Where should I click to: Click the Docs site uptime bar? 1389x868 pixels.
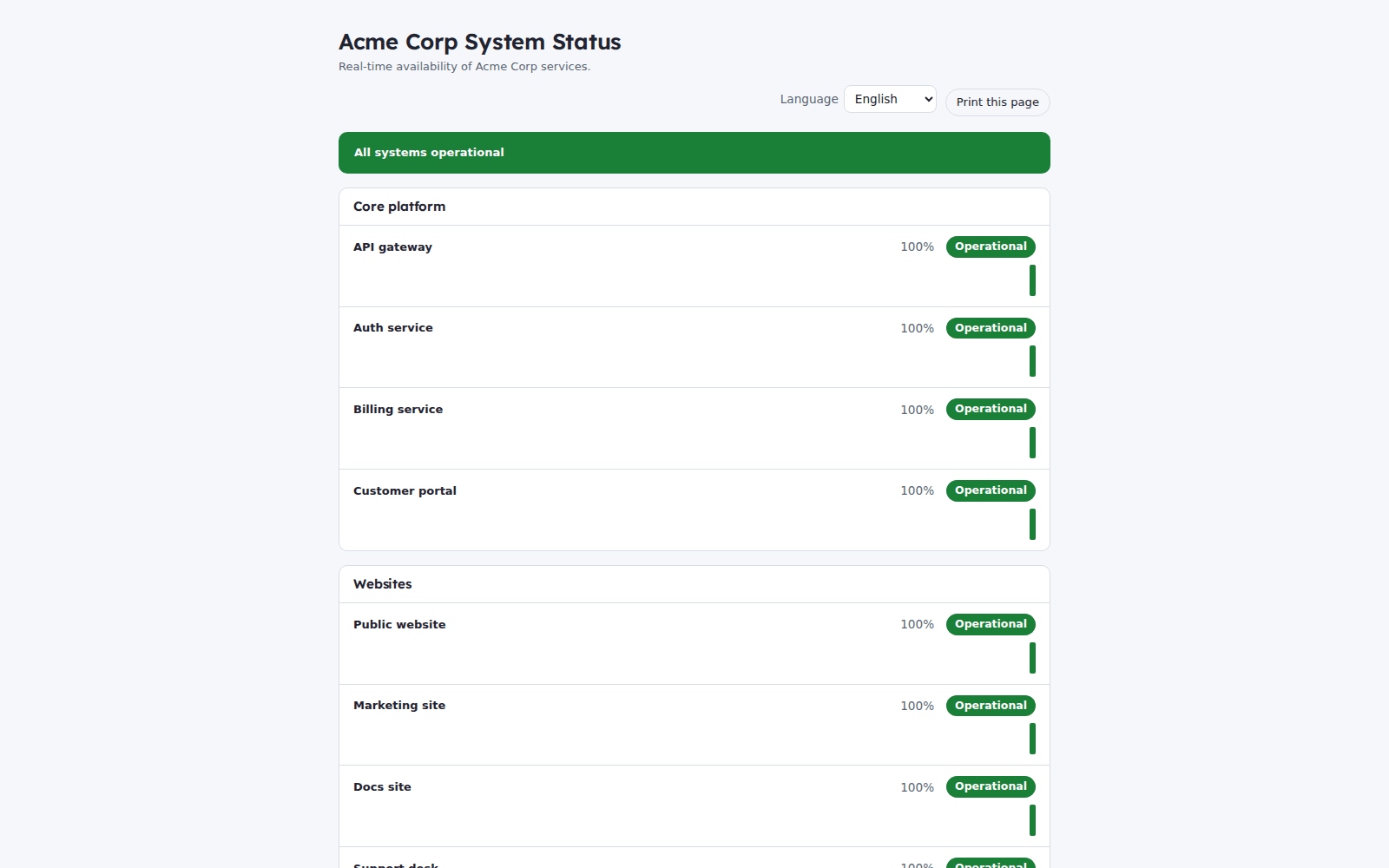pyautogui.click(x=1032, y=820)
